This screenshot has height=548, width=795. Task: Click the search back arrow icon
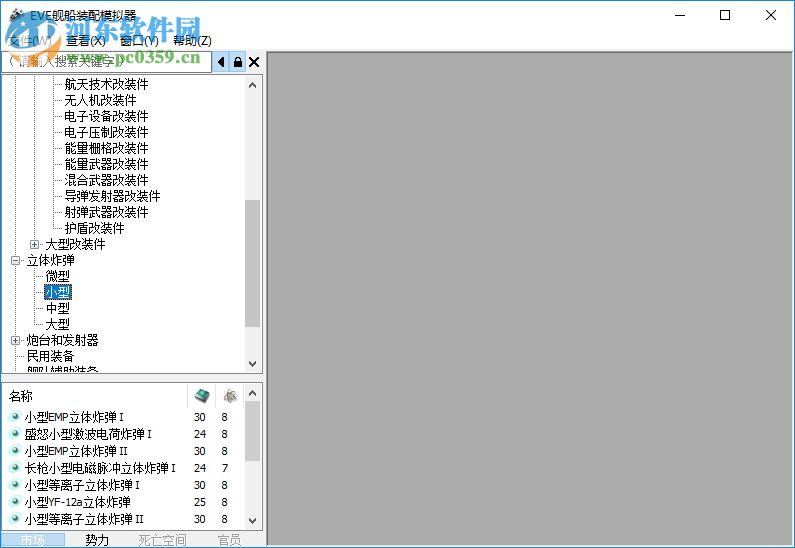coord(221,62)
